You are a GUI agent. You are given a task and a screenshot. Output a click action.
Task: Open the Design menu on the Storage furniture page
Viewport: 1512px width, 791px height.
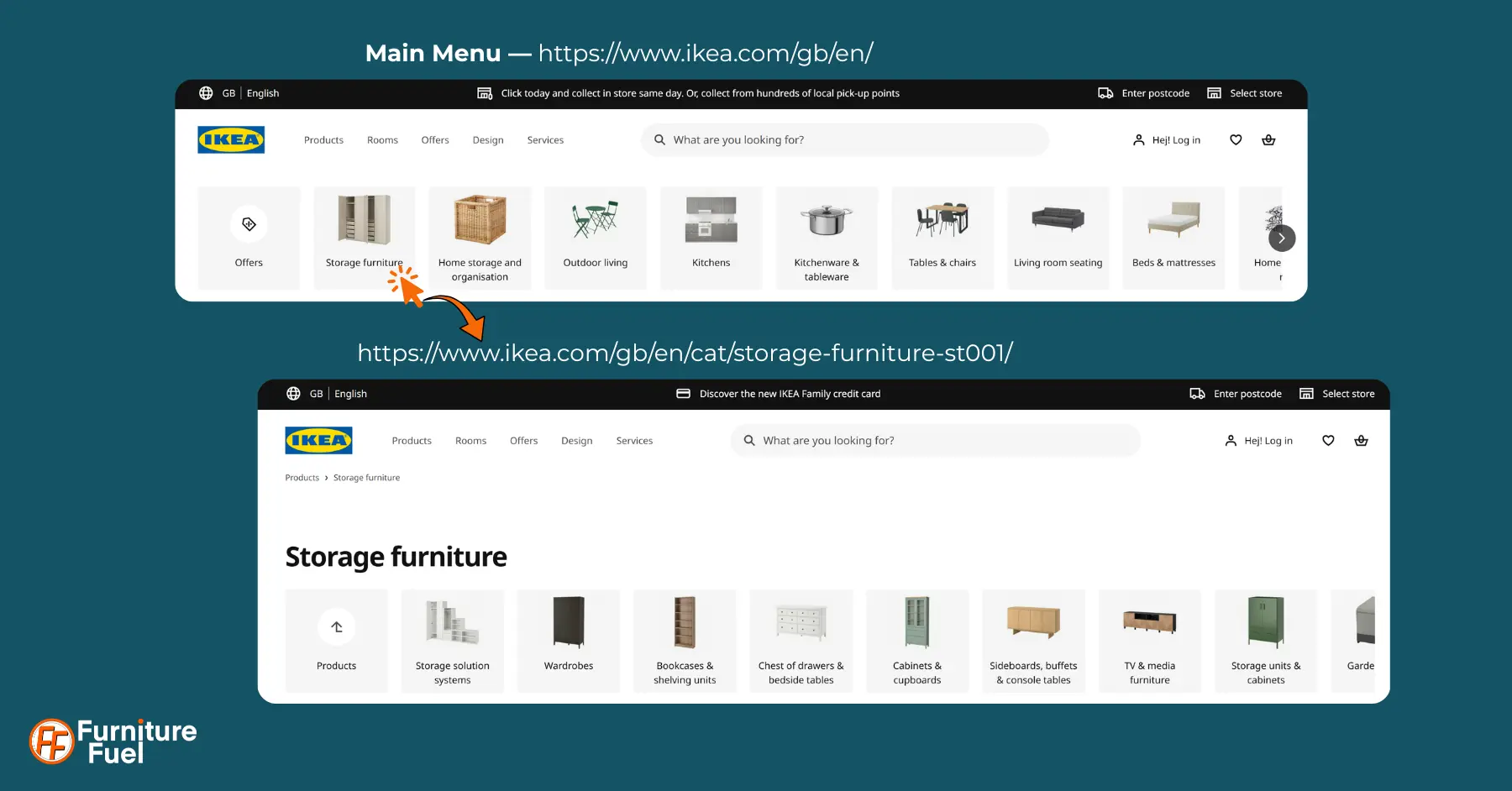[577, 441]
